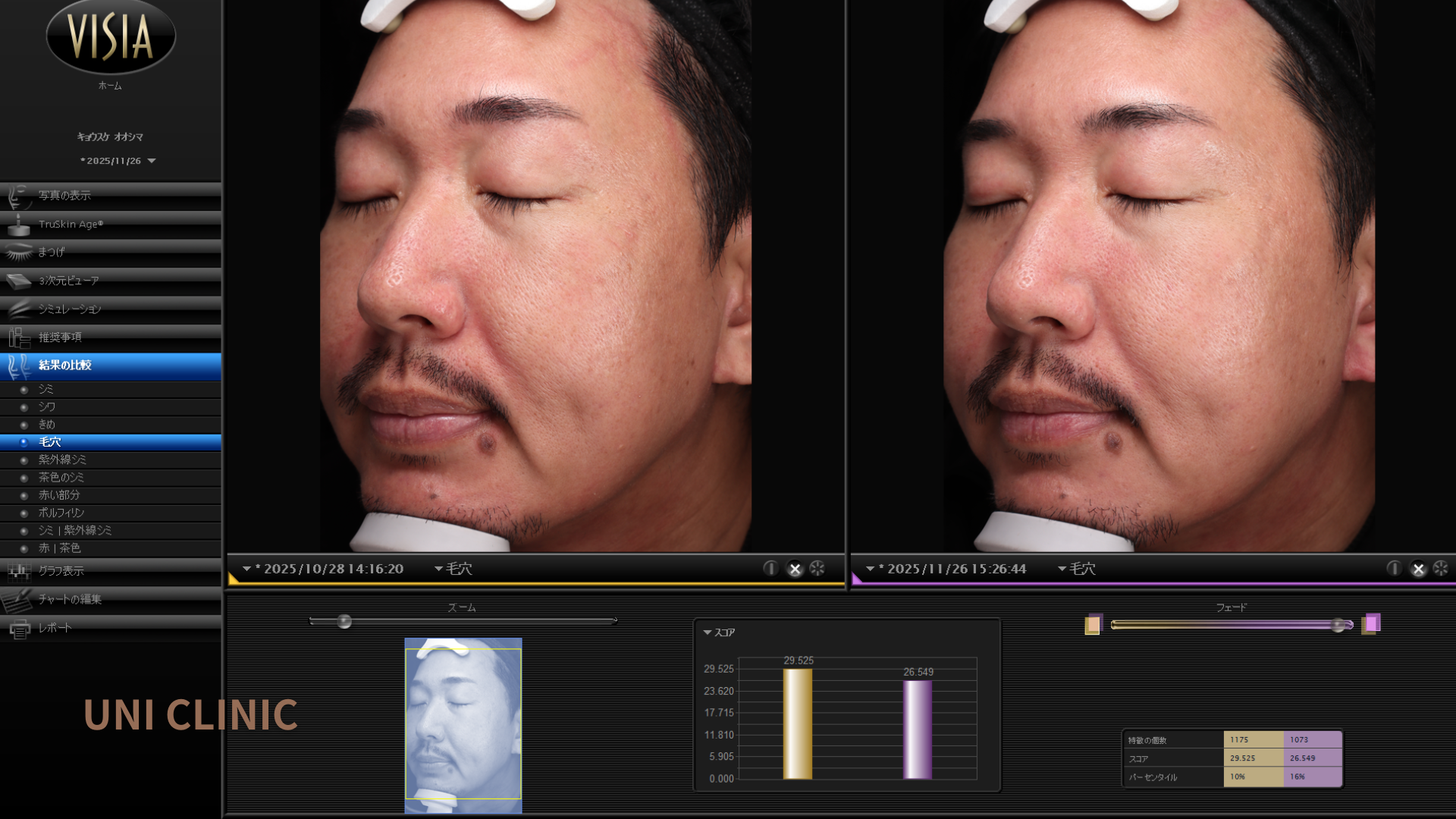Close the left comparison image panel

pyautogui.click(x=795, y=569)
